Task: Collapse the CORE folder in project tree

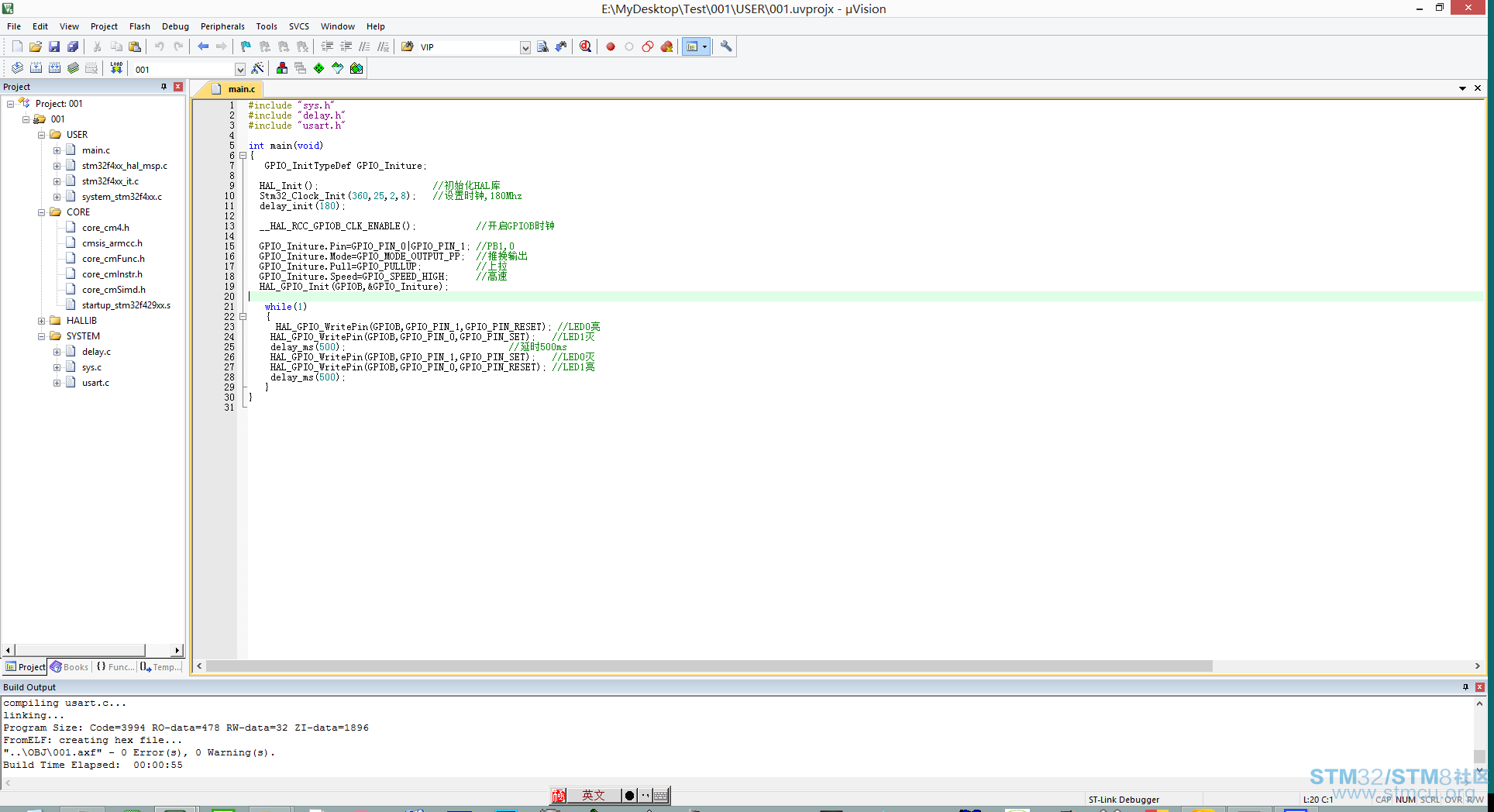Action: (x=42, y=212)
